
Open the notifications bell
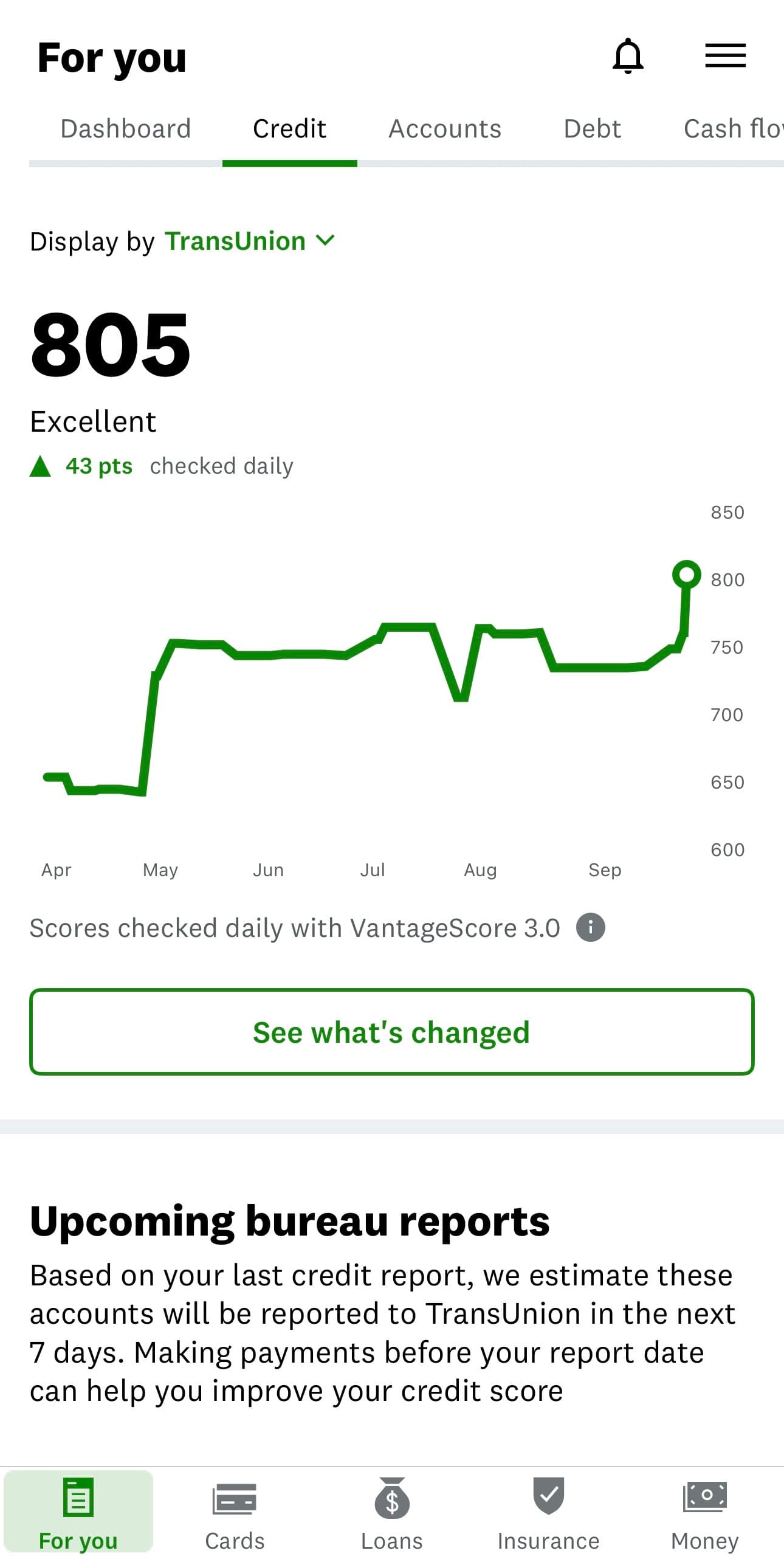click(x=629, y=55)
